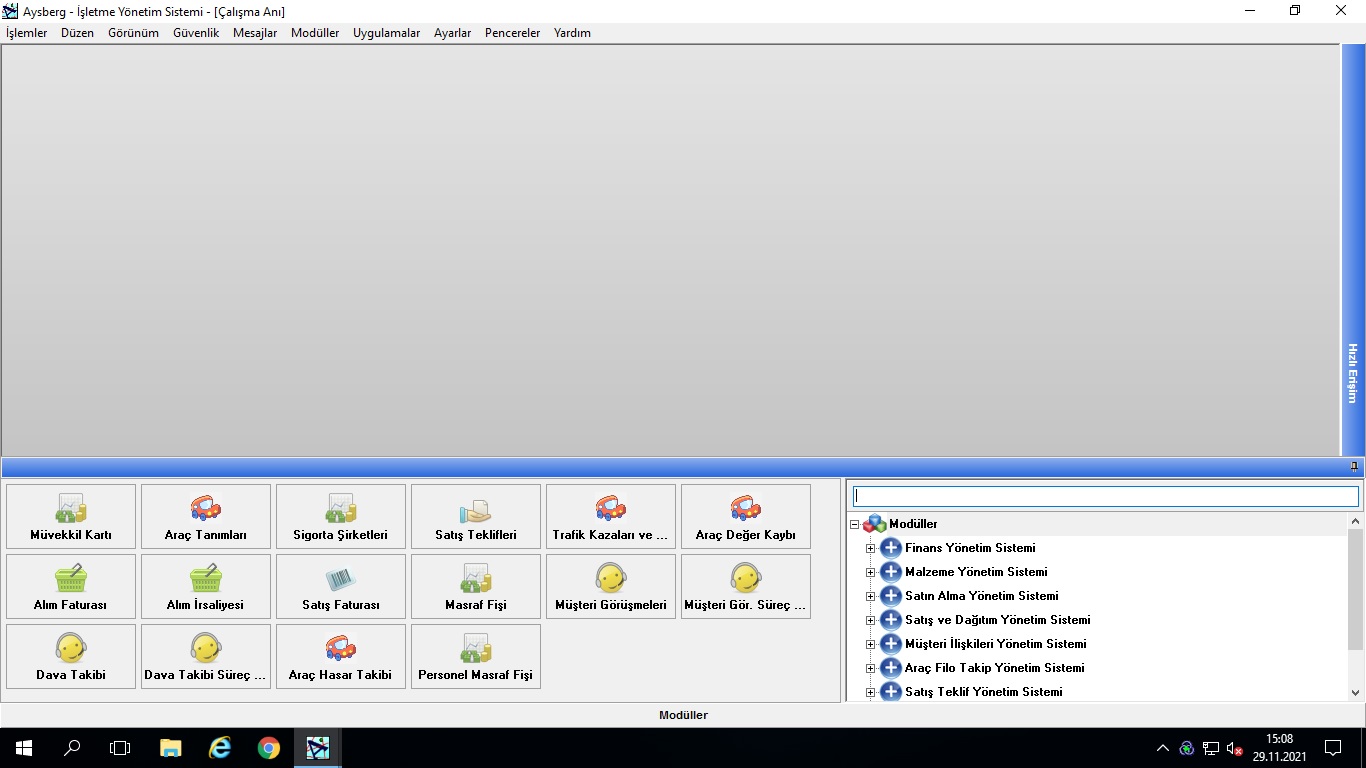1366x768 pixels.
Task: Select Araç Filo Takip Yönetim Sistemi
Action: point(994,668)
